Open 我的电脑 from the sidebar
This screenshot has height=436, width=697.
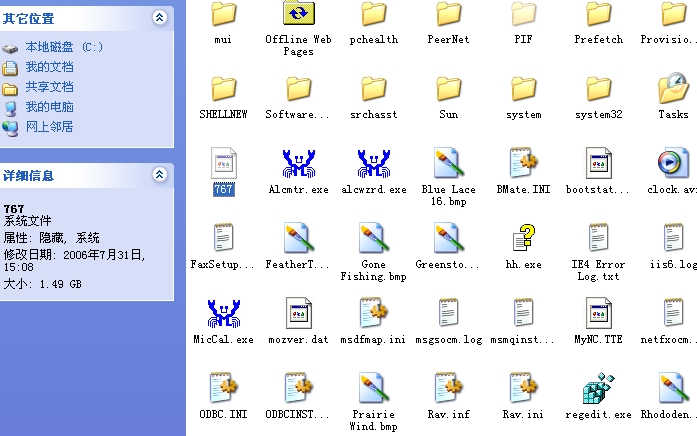pos(49,107)
